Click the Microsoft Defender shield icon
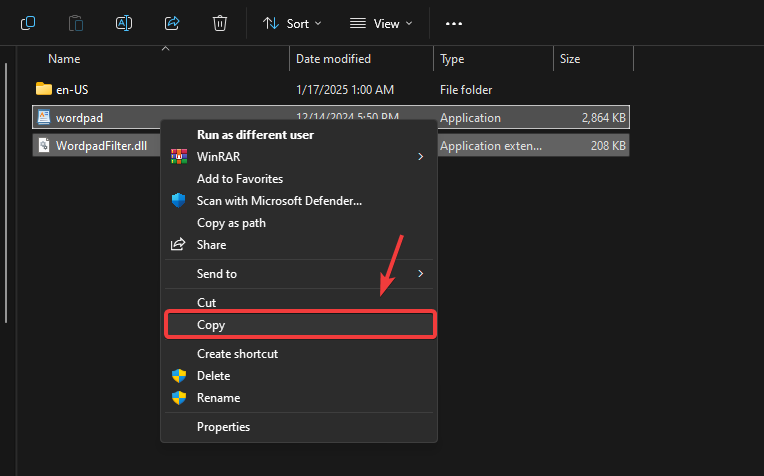764x476 pixels. tap(179, 201)
